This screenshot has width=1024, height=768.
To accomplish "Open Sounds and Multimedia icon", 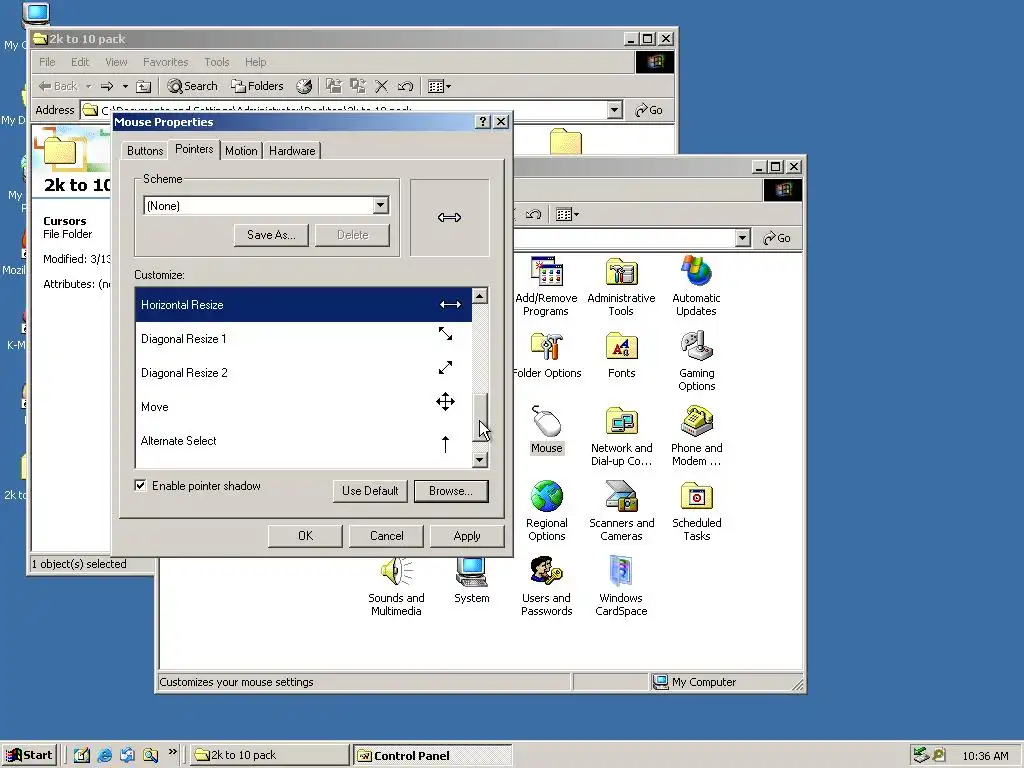I will point(396,586).
